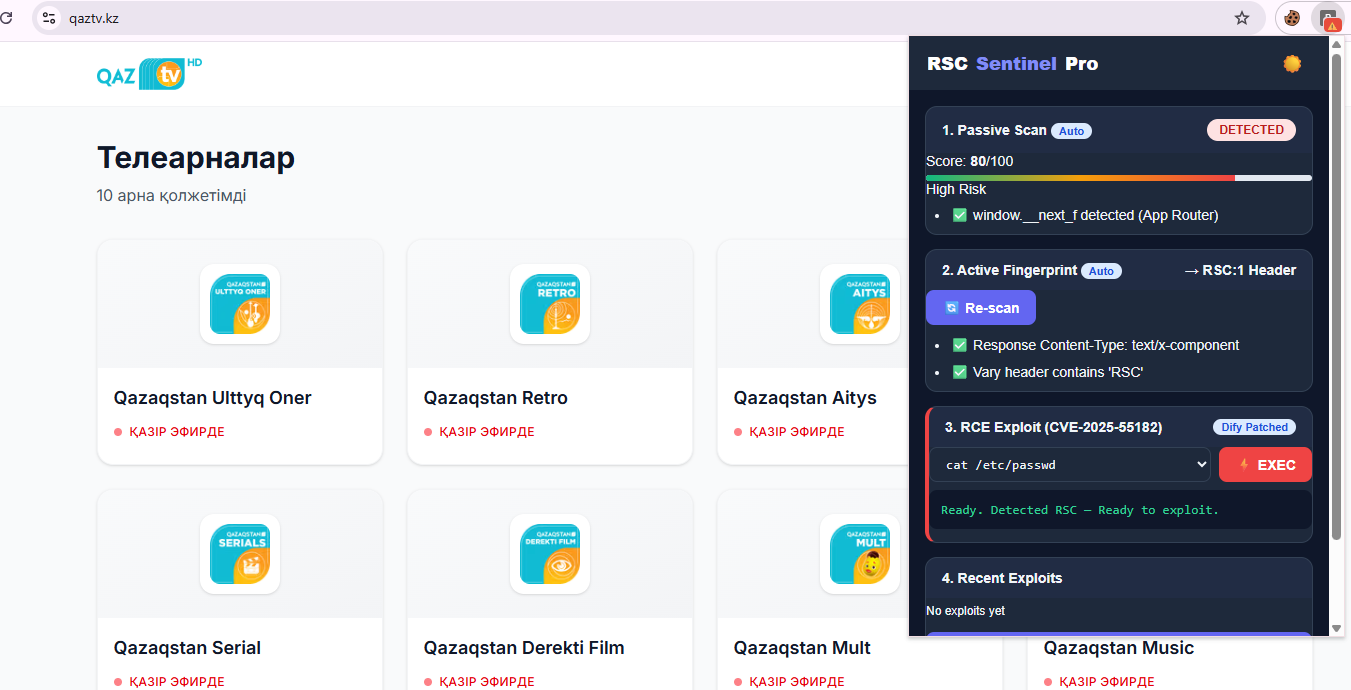Click the DETECTED status badge
The width and height of the screenshot is (1351, 690).
tap(1251, 130)
